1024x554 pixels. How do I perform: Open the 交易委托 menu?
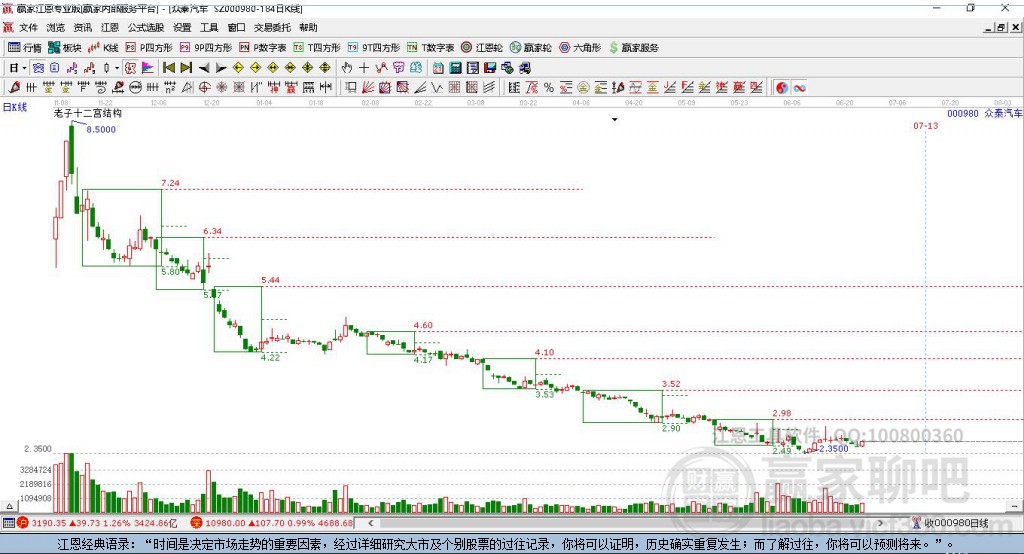tap(272, 27)
